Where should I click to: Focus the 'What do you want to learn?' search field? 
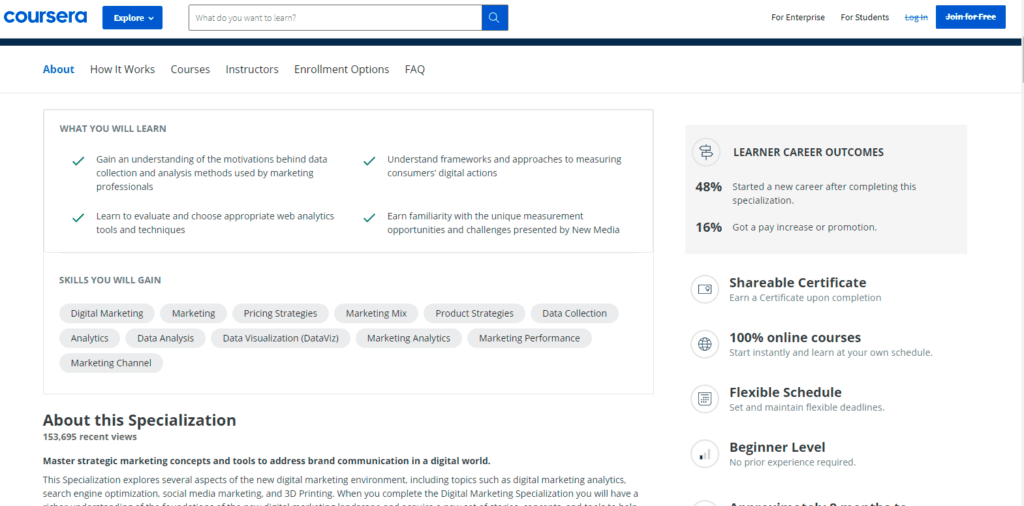(x=335, y=18)
